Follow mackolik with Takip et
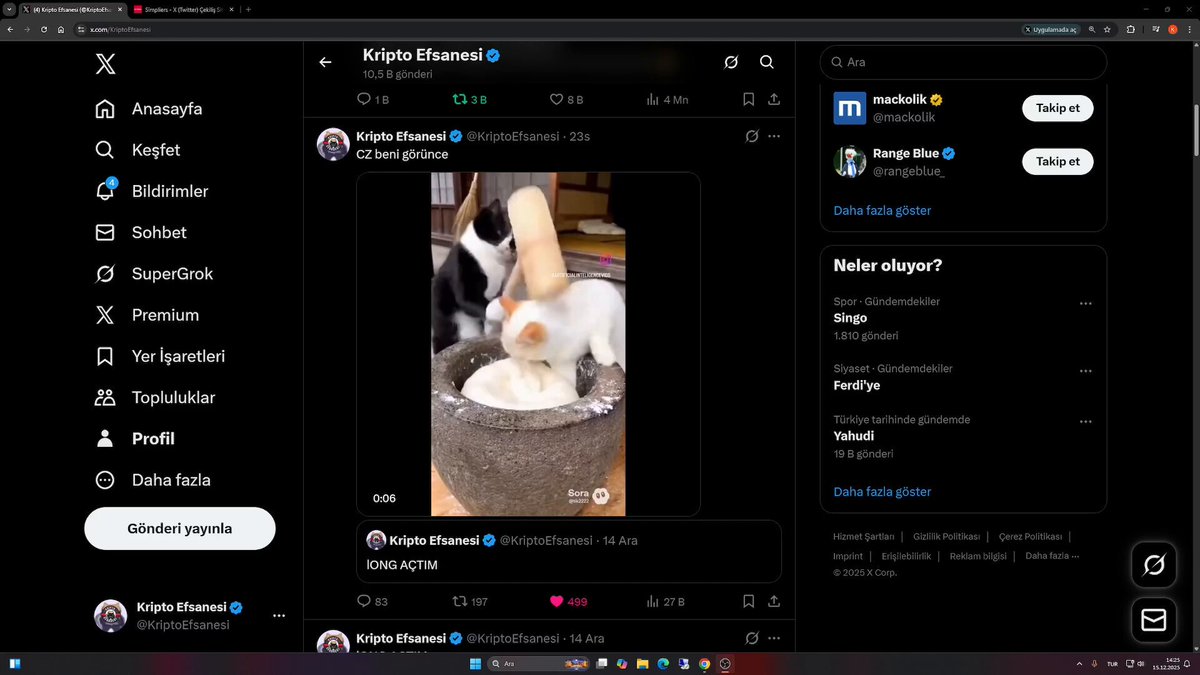The height and width of the screenshot is (675, 1200). click(1058, 108)
